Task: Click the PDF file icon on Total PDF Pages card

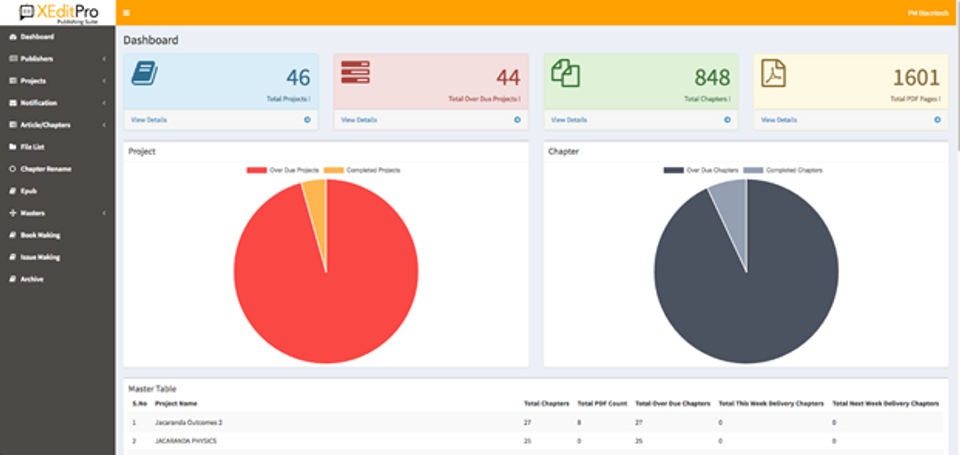Action: tap(773, 73)
